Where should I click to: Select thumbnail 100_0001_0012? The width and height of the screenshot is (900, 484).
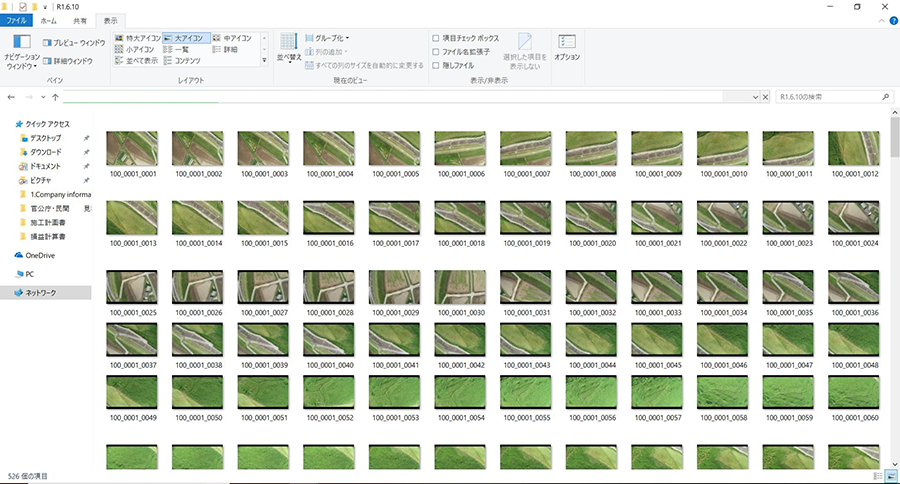(x=854, y=149)
